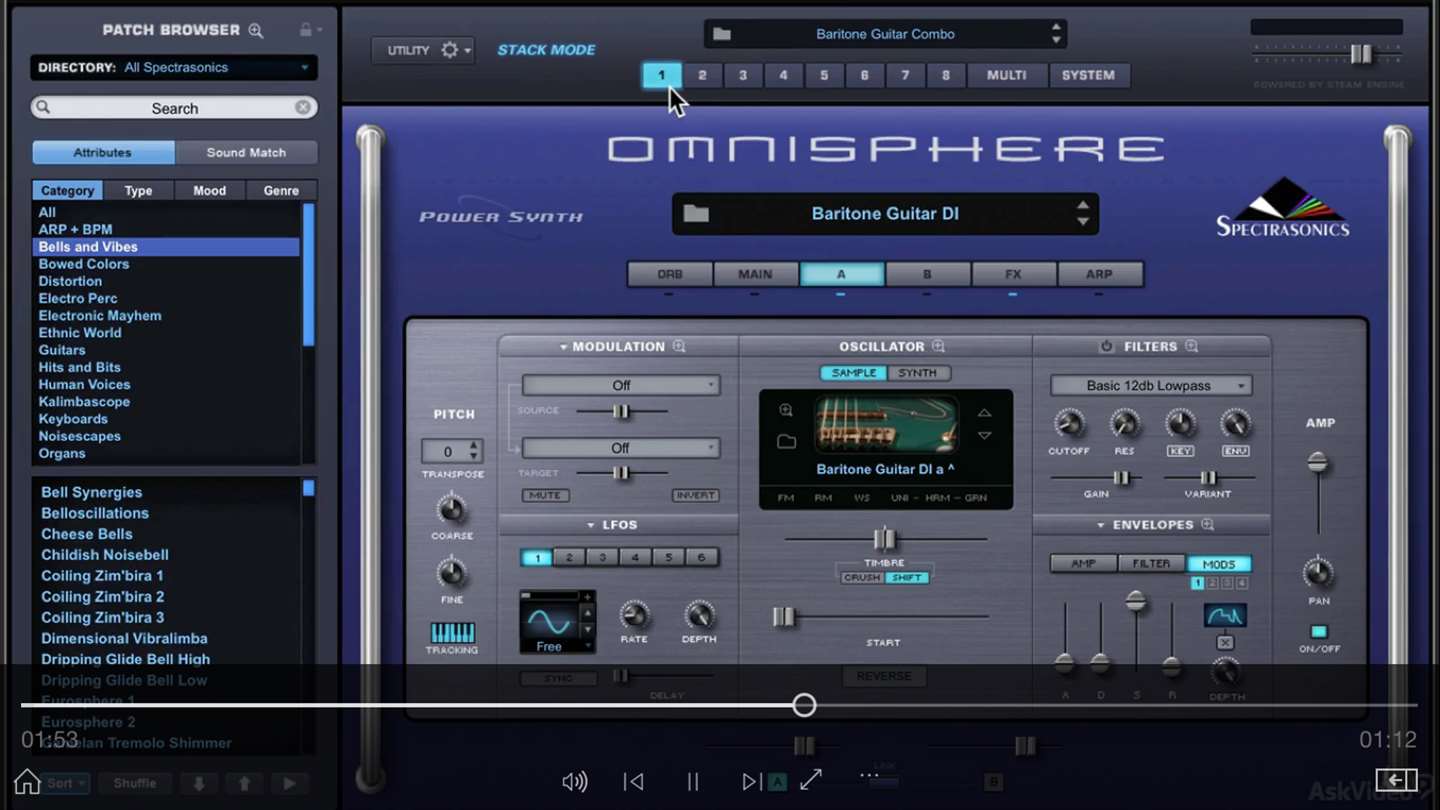This screenshot has height=810, width=1440.
Task: Pause the video playback
Action: pos(693,782)
